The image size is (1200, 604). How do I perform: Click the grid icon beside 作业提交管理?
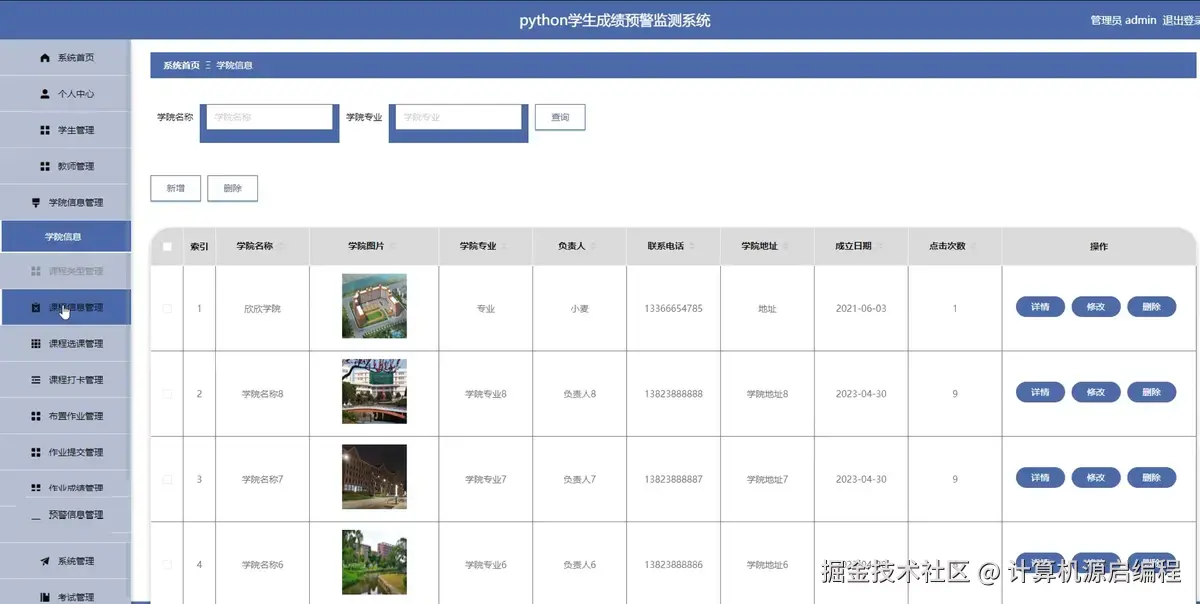click(36, 452)
